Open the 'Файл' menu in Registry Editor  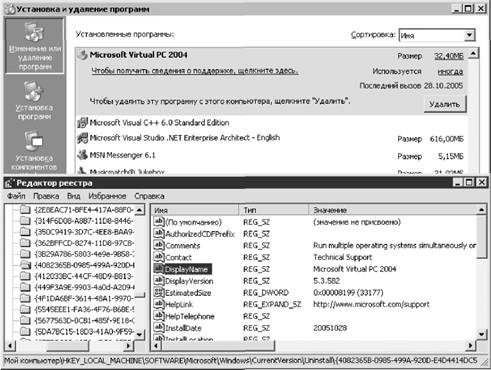tap(16, 196)
